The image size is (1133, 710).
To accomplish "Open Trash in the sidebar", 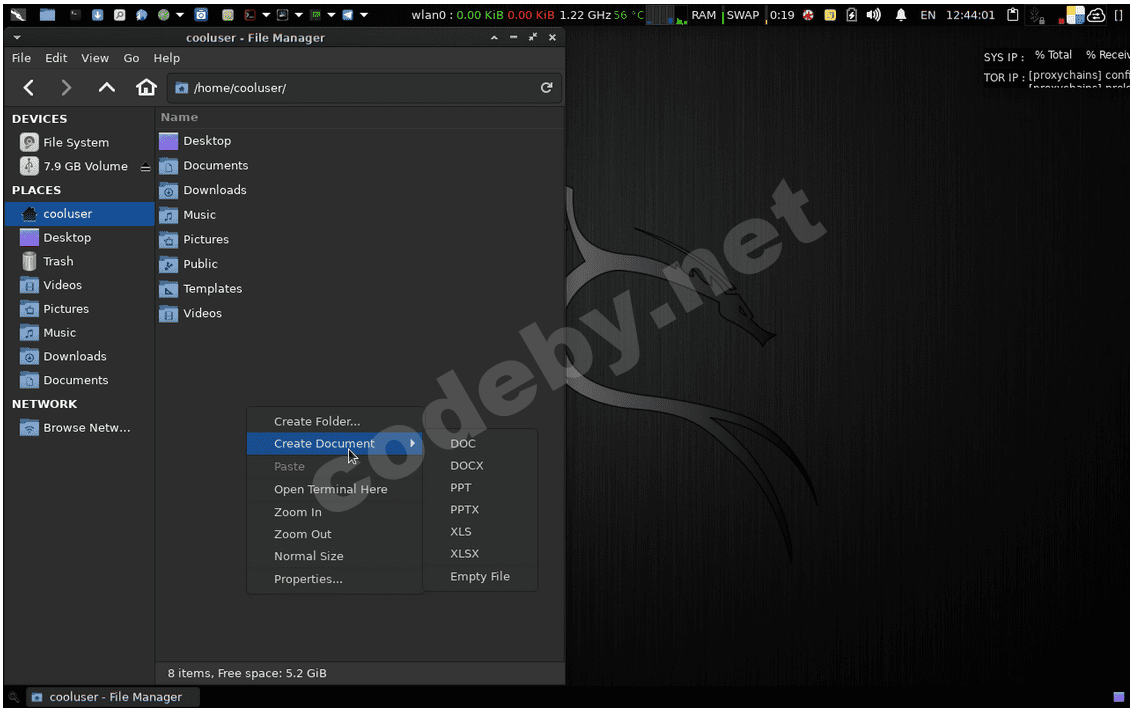I will (x=79, y=261).
